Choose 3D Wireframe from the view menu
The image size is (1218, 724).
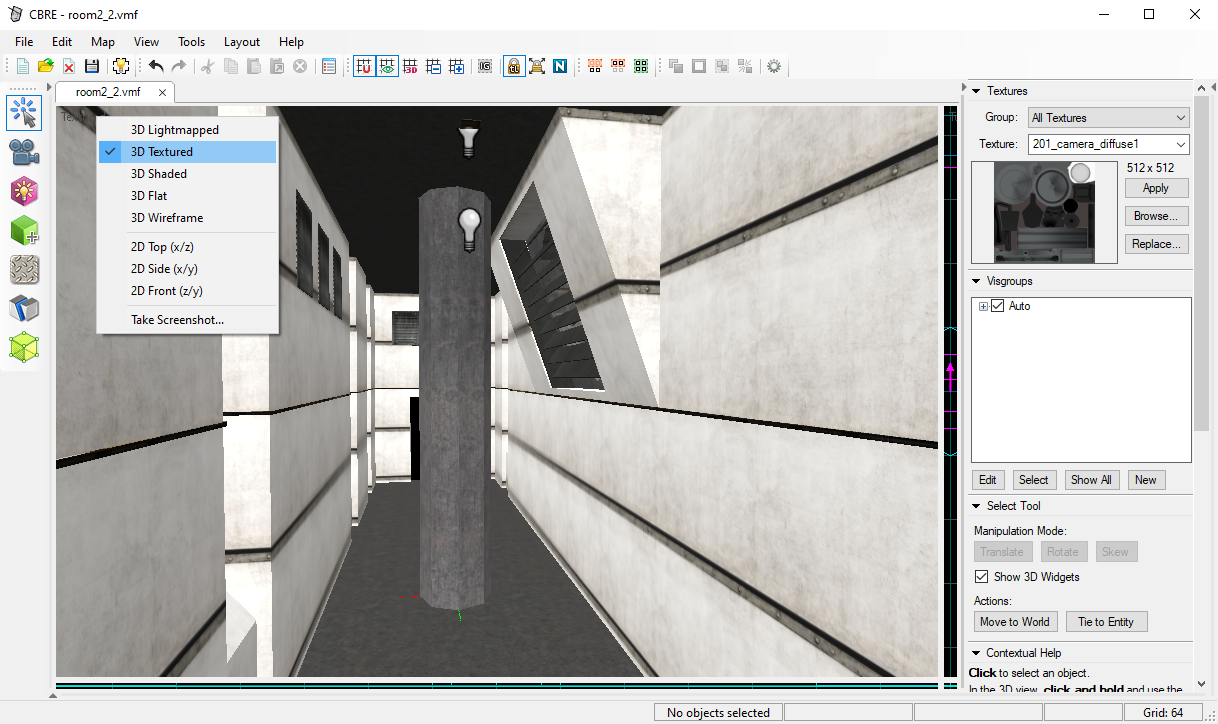167,218
